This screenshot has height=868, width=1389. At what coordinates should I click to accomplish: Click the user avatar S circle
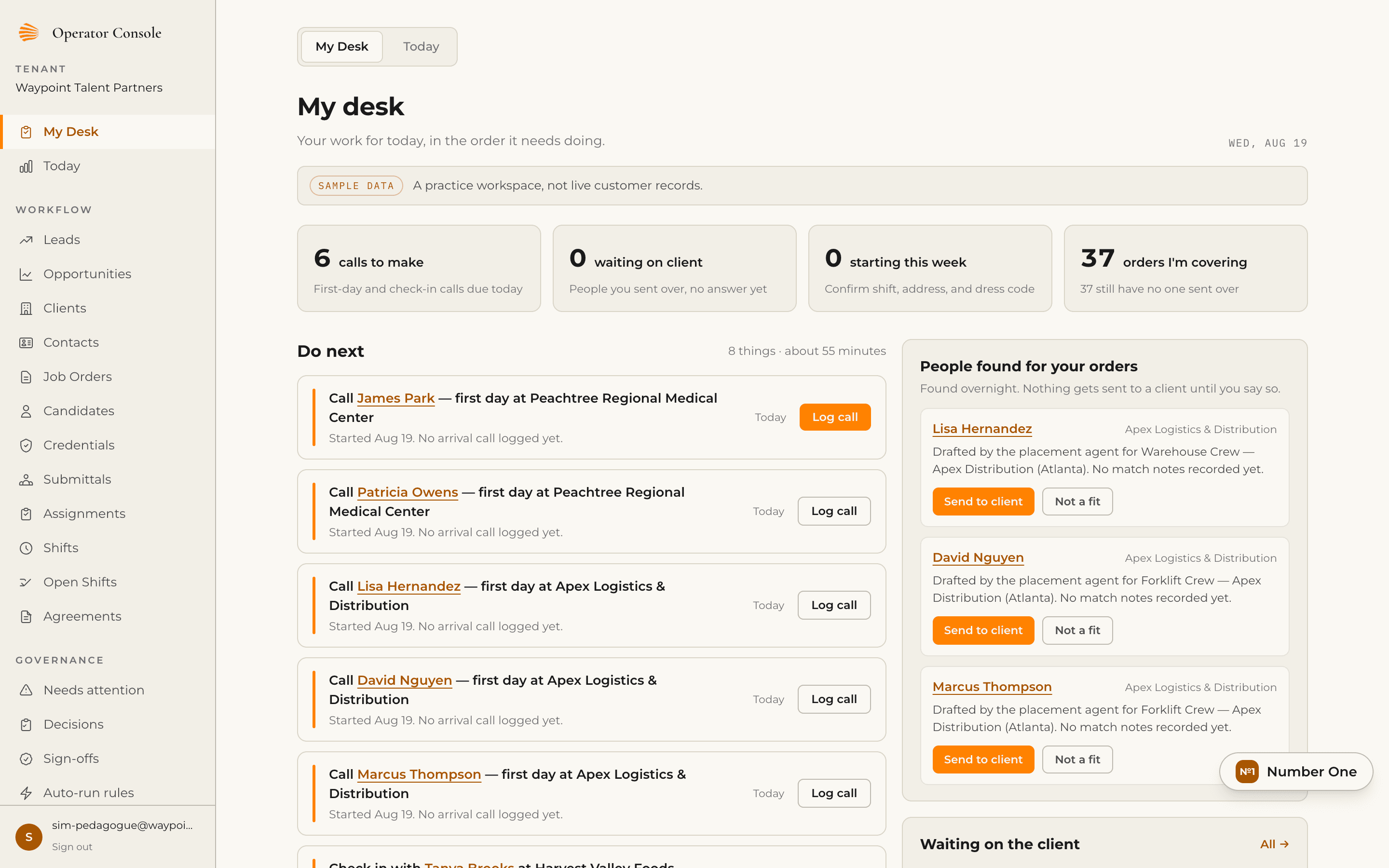pyautogui.click(x=29, y=837)
